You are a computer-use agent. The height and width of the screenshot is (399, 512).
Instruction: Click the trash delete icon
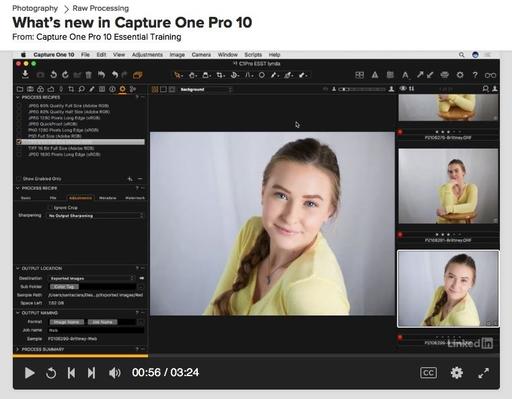coord(89,75)
